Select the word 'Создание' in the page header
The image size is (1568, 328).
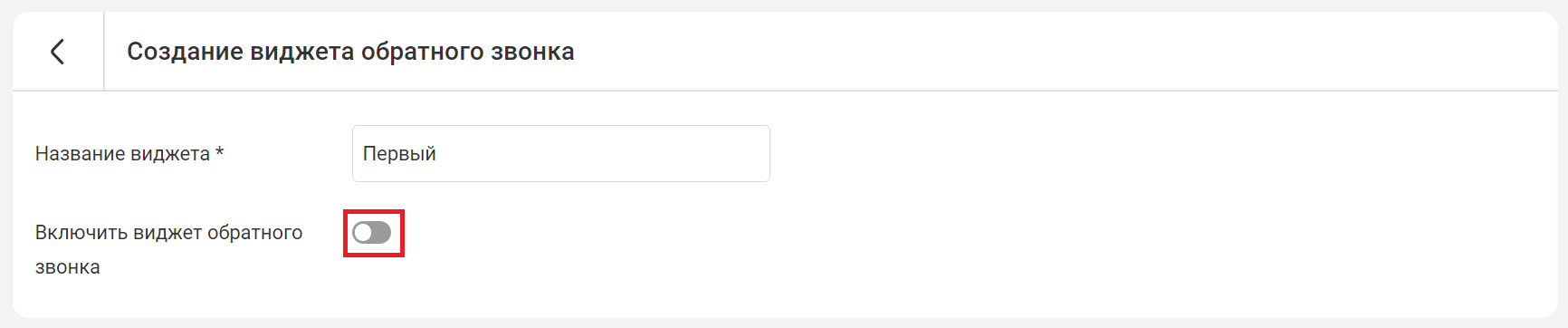point(186,52)
